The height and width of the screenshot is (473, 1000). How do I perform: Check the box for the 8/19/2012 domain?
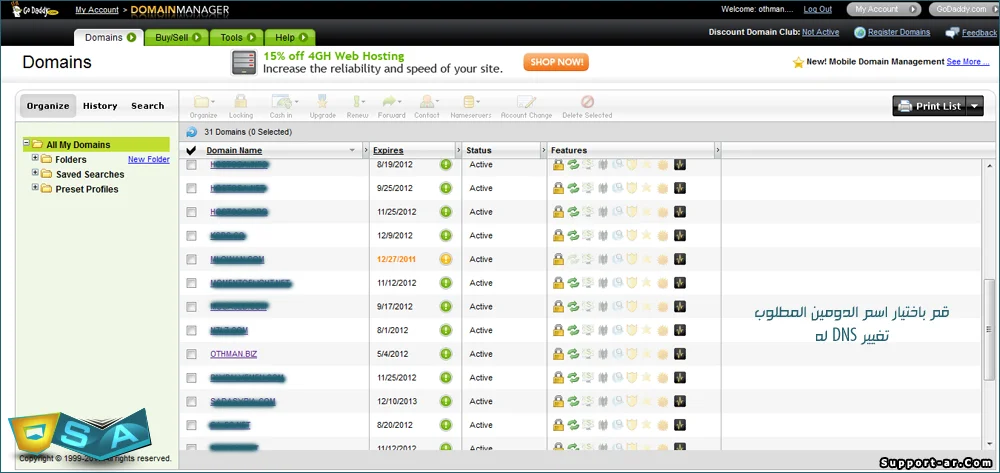[192, 164]
